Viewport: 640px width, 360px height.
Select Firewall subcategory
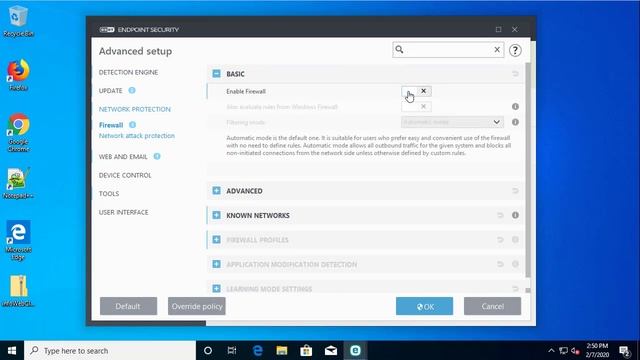click(x=111, y=125)
